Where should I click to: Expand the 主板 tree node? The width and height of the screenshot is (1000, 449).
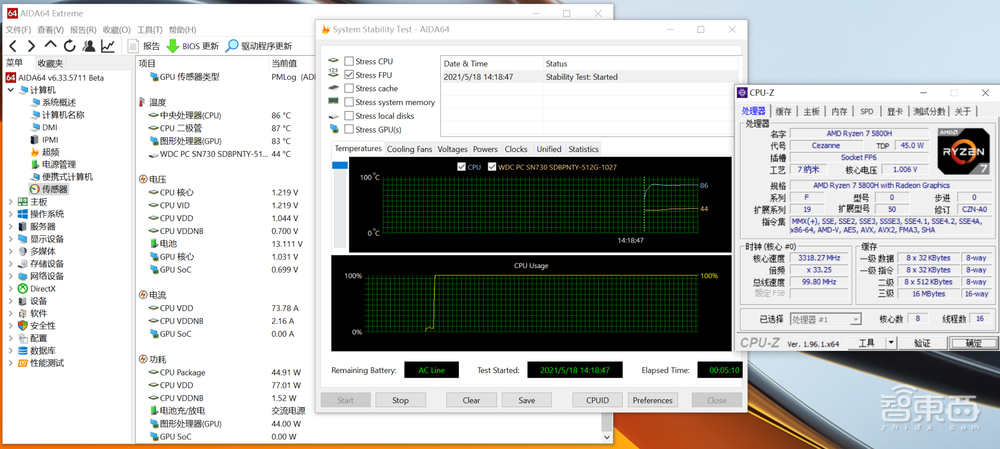click(11, 202)
